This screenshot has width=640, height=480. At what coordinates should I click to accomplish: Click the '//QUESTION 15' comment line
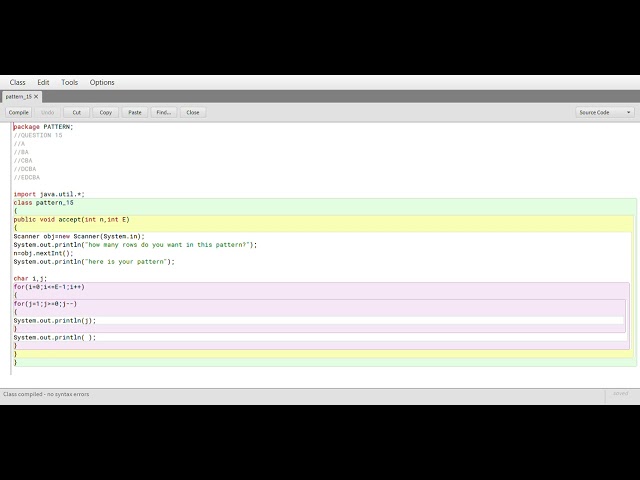pos(38,136)
